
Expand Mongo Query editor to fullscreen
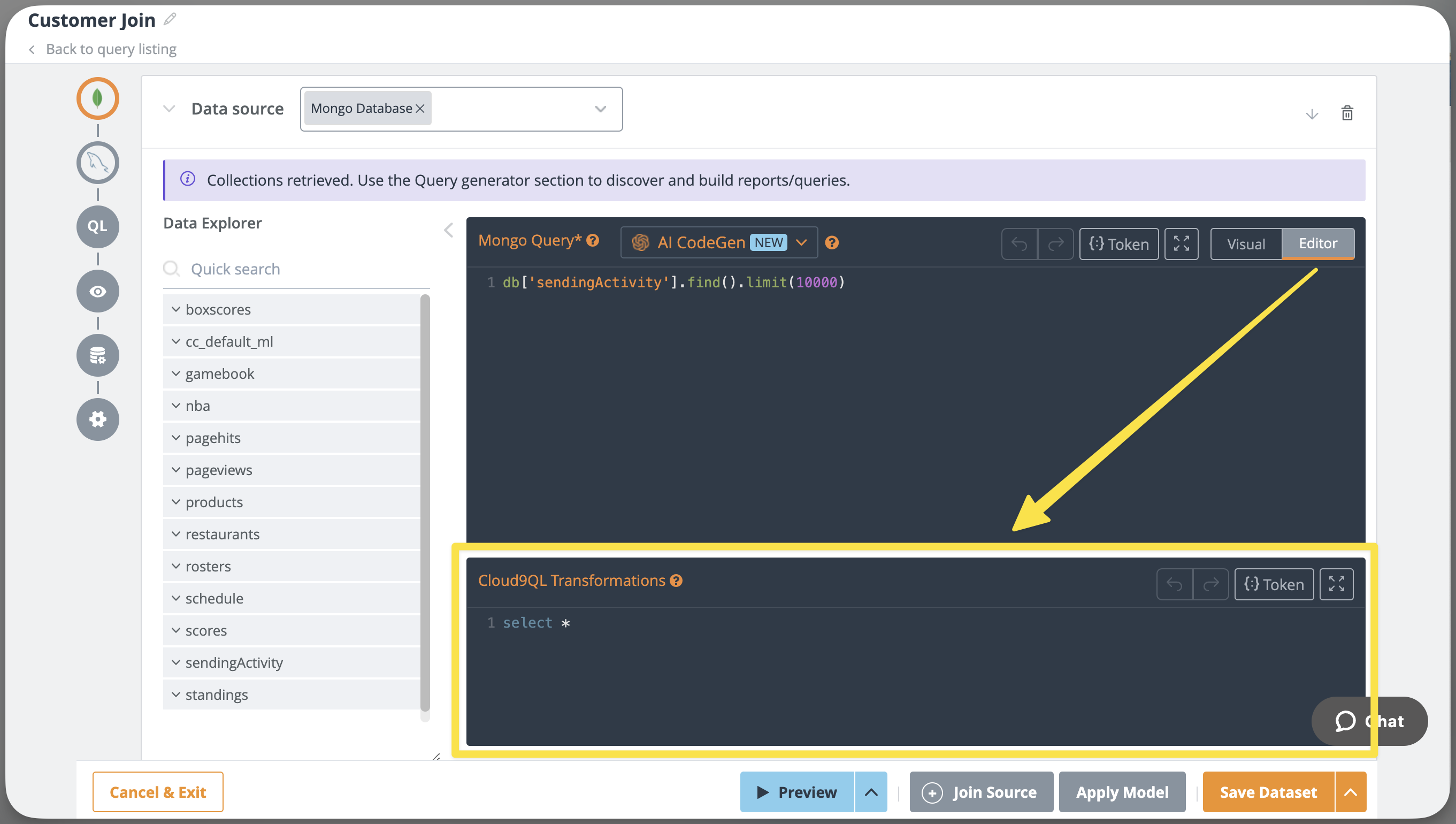pos(1181,244)
